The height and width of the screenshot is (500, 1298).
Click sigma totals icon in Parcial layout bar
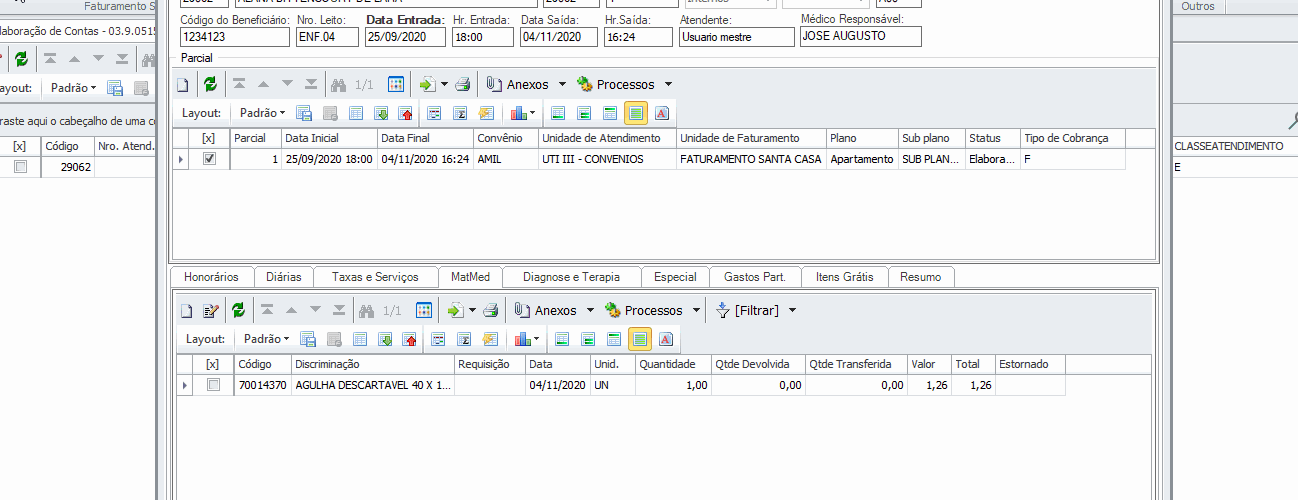coord(460,113)
